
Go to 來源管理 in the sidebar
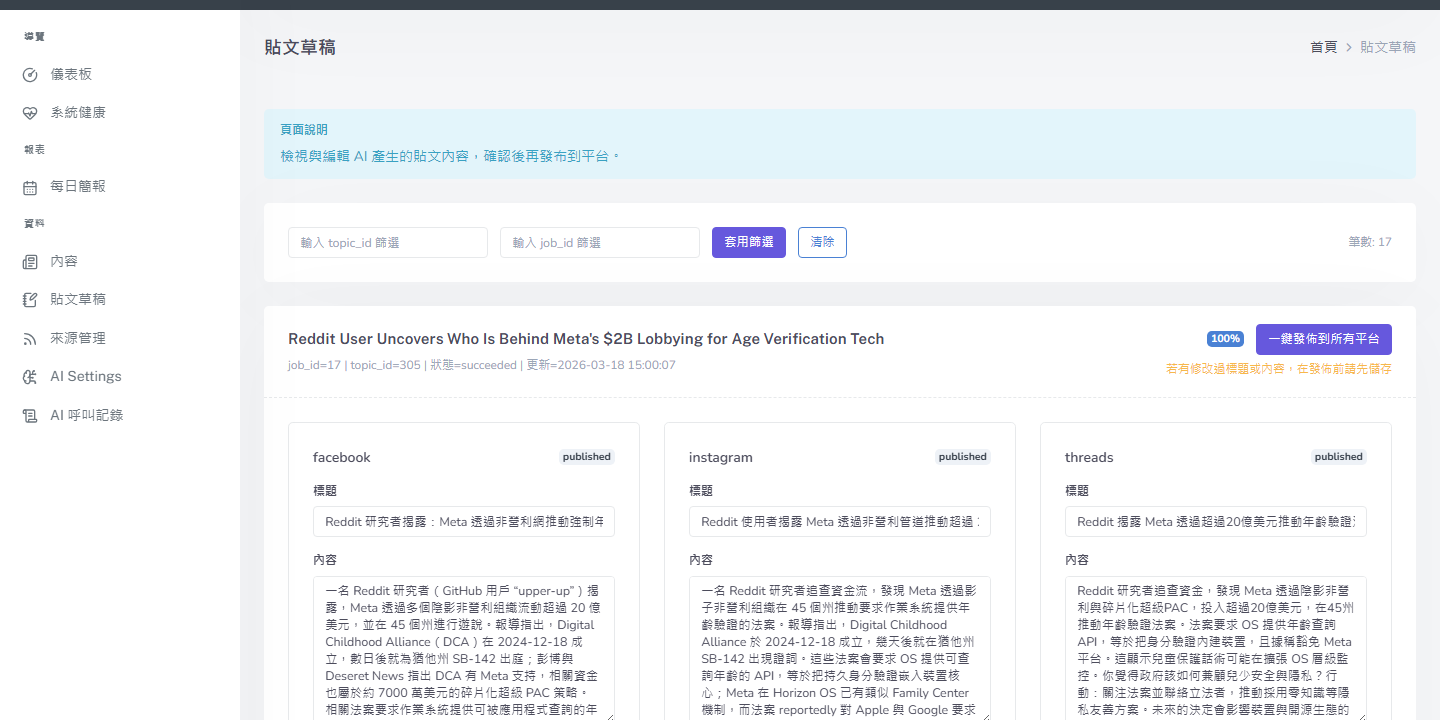coord(78,339)
